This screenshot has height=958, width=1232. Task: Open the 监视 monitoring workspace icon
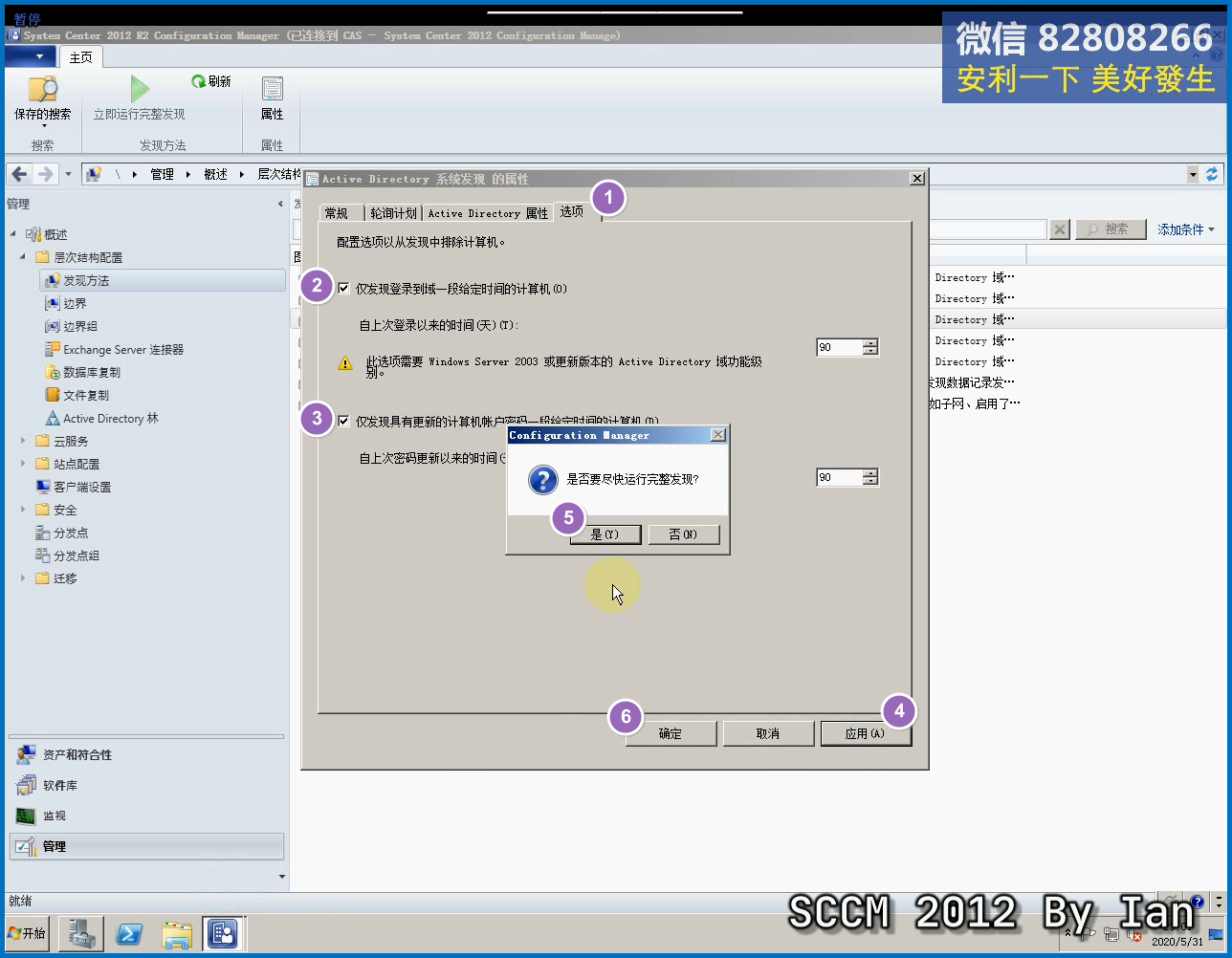(26, 816)
